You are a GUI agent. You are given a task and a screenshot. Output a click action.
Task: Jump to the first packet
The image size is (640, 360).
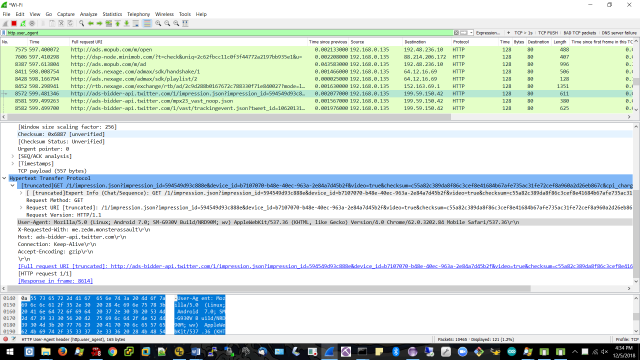pos(118,24)
